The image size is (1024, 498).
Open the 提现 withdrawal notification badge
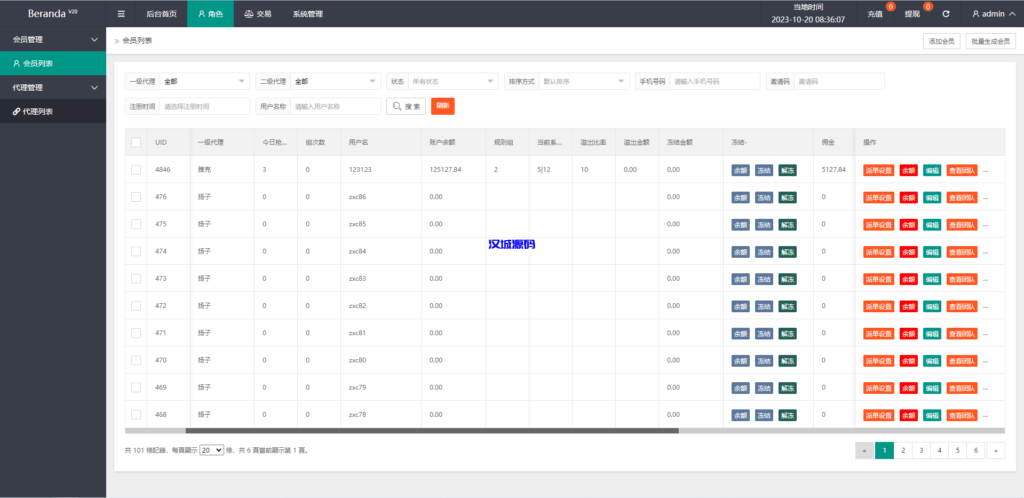[914, 14]
